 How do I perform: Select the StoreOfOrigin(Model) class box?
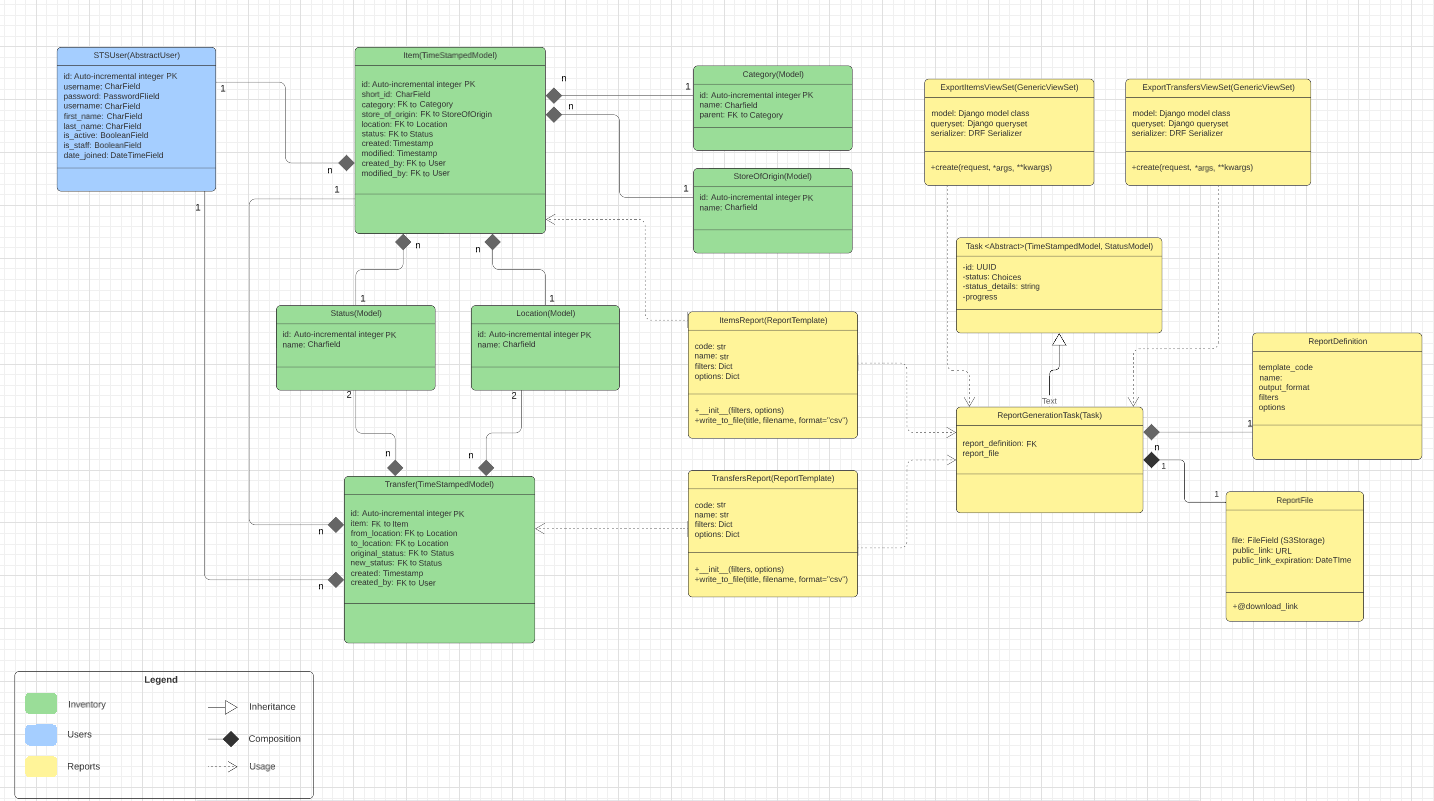pyautogui.click(x=772, y=210)
